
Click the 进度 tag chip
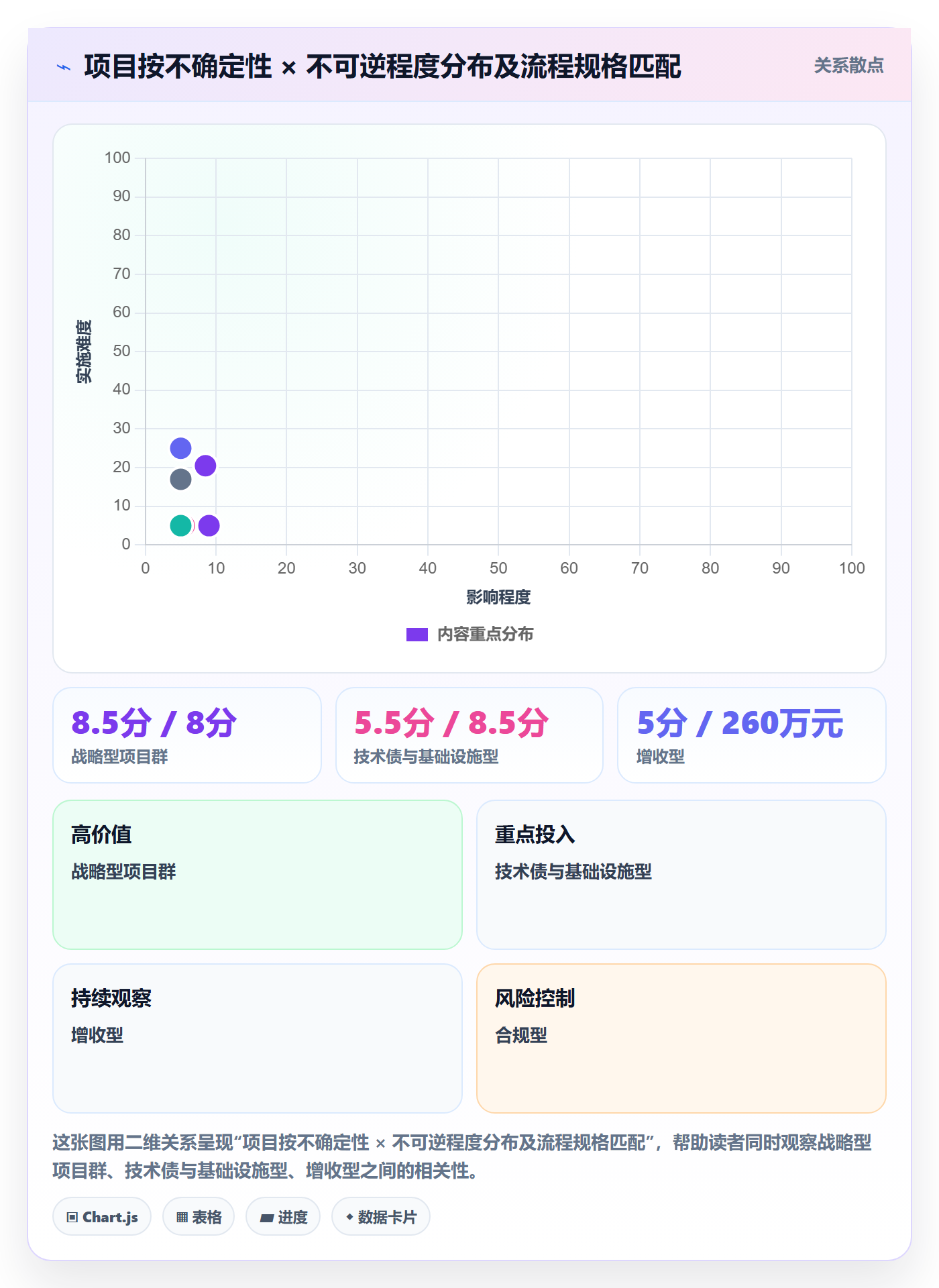pos(283,1217)
